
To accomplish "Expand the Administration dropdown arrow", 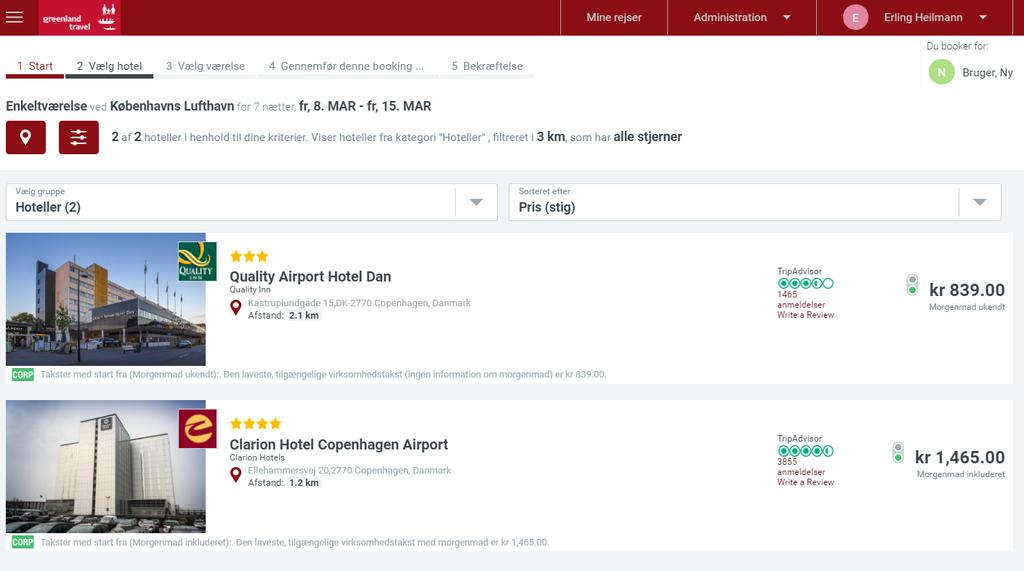I will [787, 18].
